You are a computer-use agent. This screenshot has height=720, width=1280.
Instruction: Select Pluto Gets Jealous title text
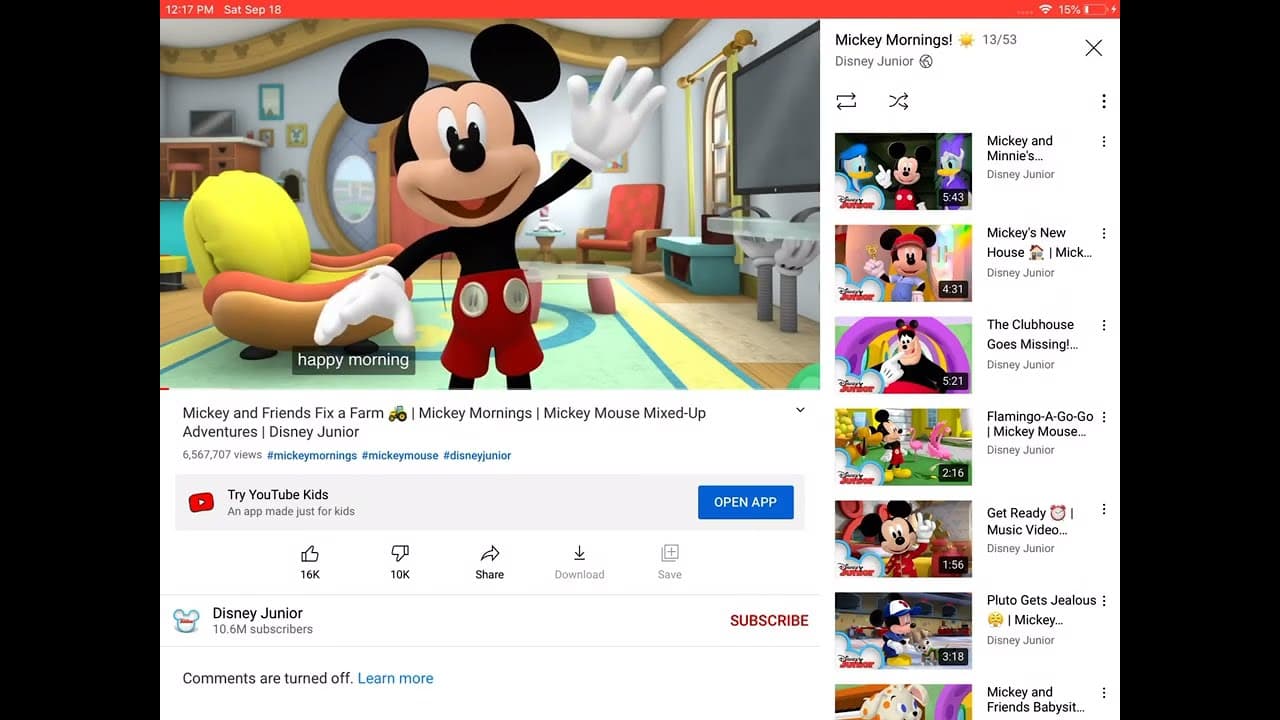tap(1041, 610)
